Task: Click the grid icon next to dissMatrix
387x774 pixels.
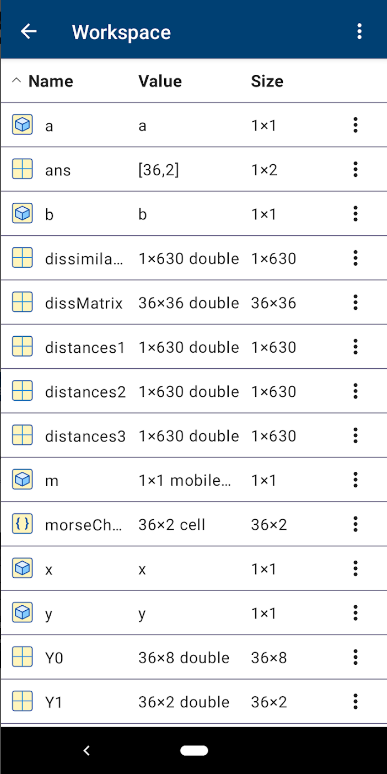Action: [x=22, y=302]
